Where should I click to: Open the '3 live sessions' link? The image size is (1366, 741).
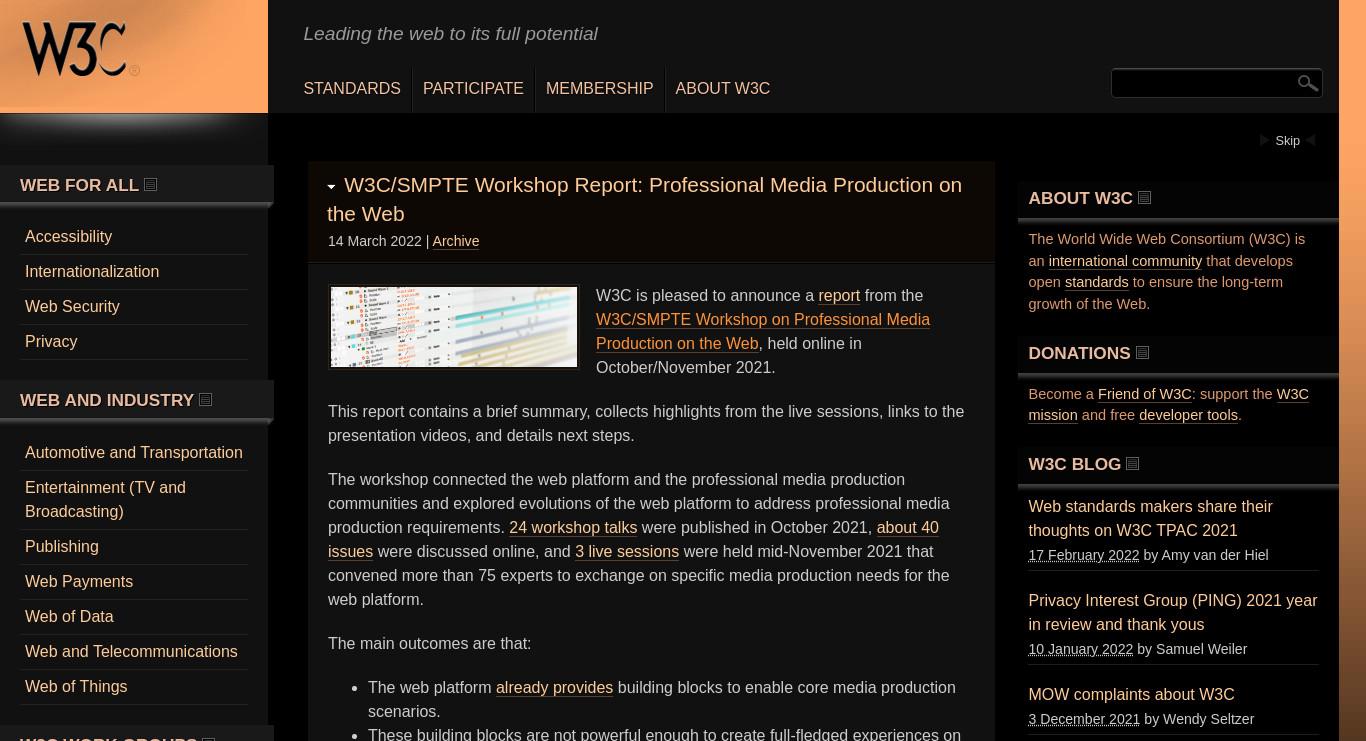[627, 551]
